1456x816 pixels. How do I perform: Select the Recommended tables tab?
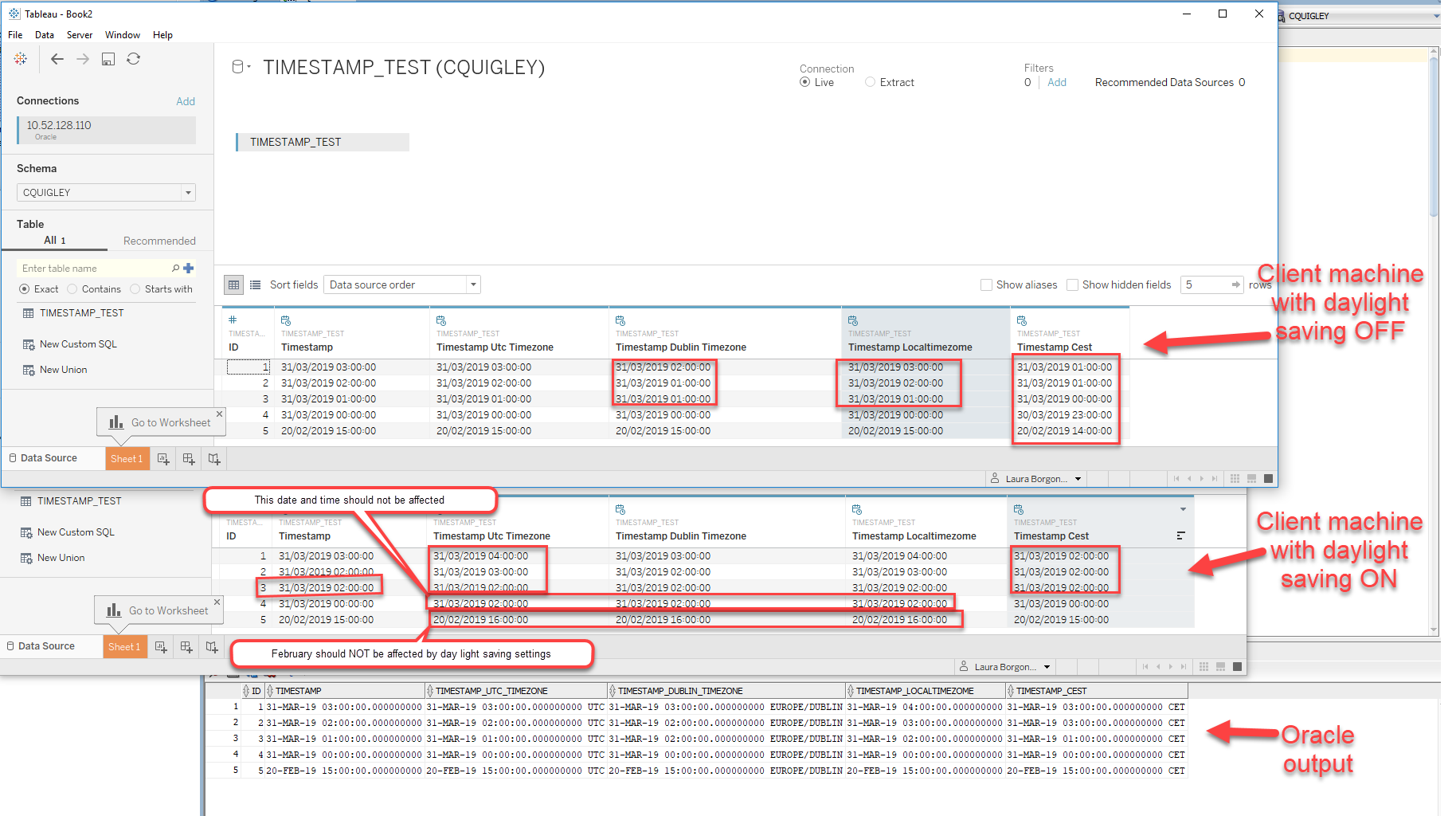(159, 241)
